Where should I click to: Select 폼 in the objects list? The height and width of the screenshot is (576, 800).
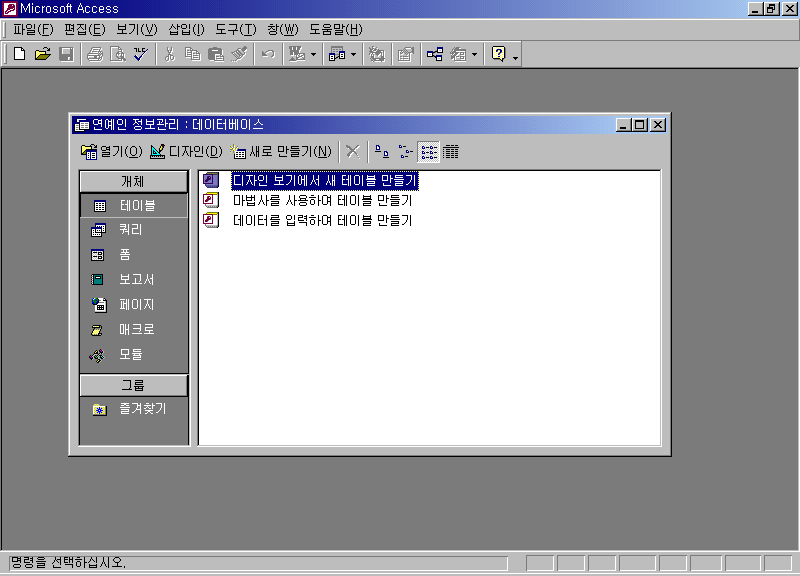[134, 255]
